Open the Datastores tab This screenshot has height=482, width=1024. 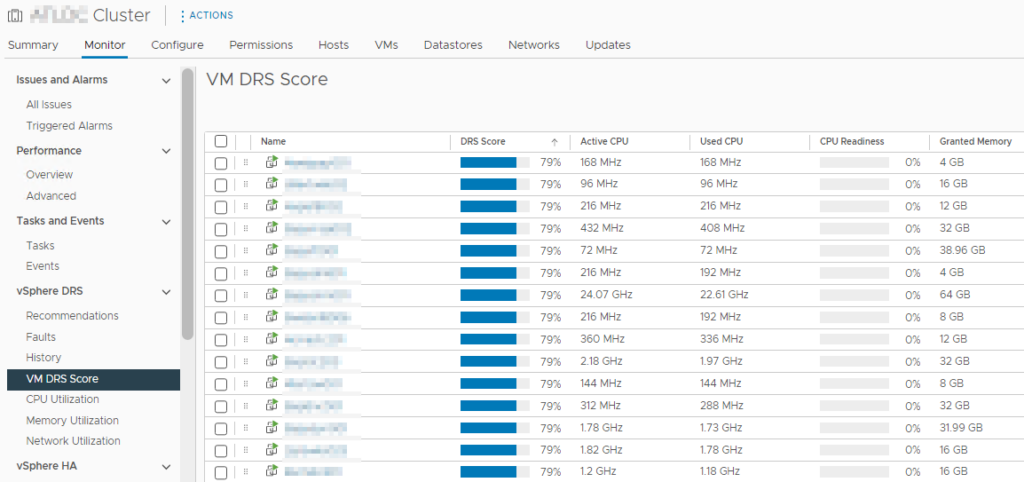pos(453,45)
